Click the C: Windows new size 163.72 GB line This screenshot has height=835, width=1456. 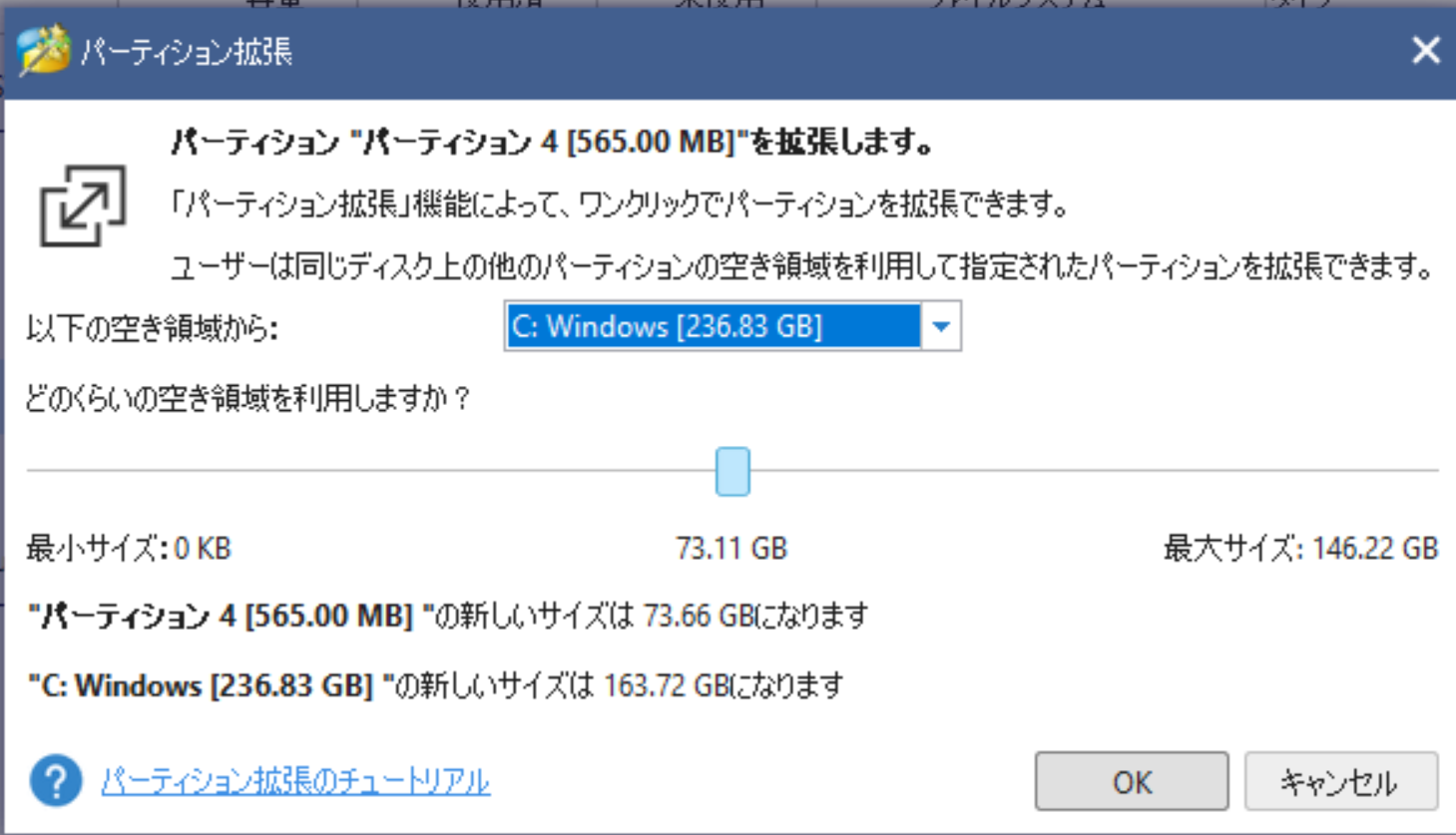point(436,685)
